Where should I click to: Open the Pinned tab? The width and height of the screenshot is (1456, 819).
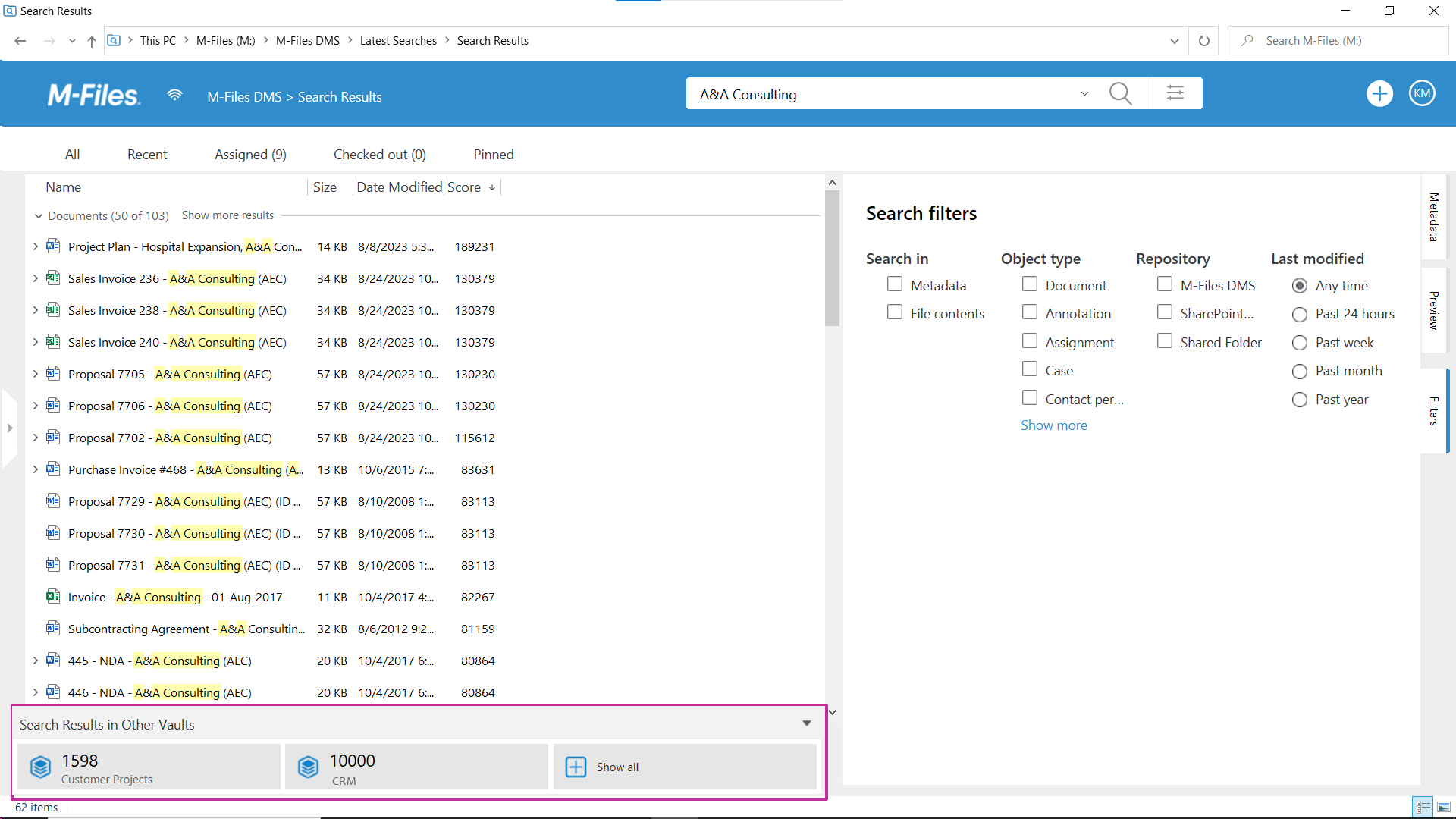click(x=494, y=155)
